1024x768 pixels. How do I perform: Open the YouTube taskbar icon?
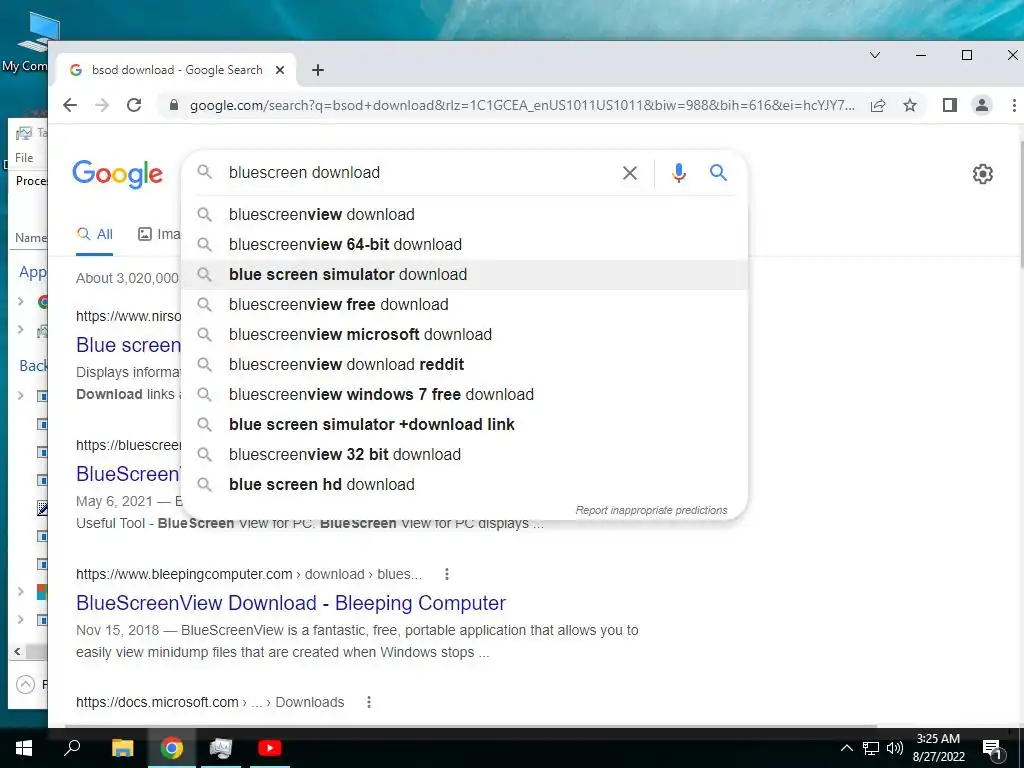(x=269, y=748)
